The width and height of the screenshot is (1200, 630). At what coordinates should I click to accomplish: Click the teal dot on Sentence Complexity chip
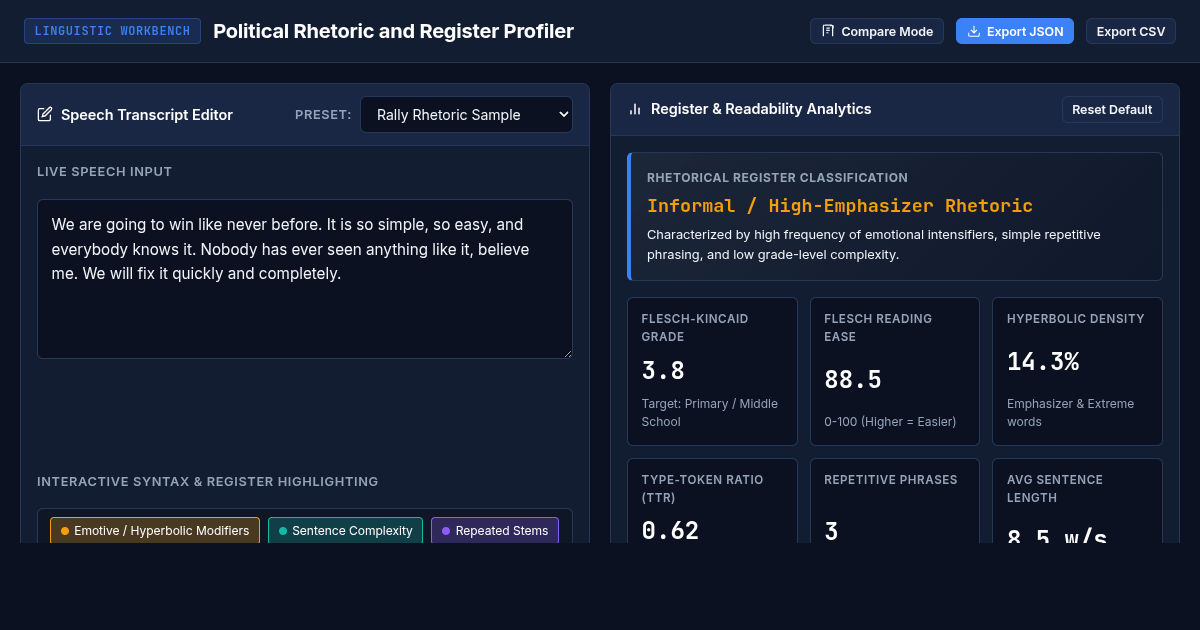click(283, 531)
